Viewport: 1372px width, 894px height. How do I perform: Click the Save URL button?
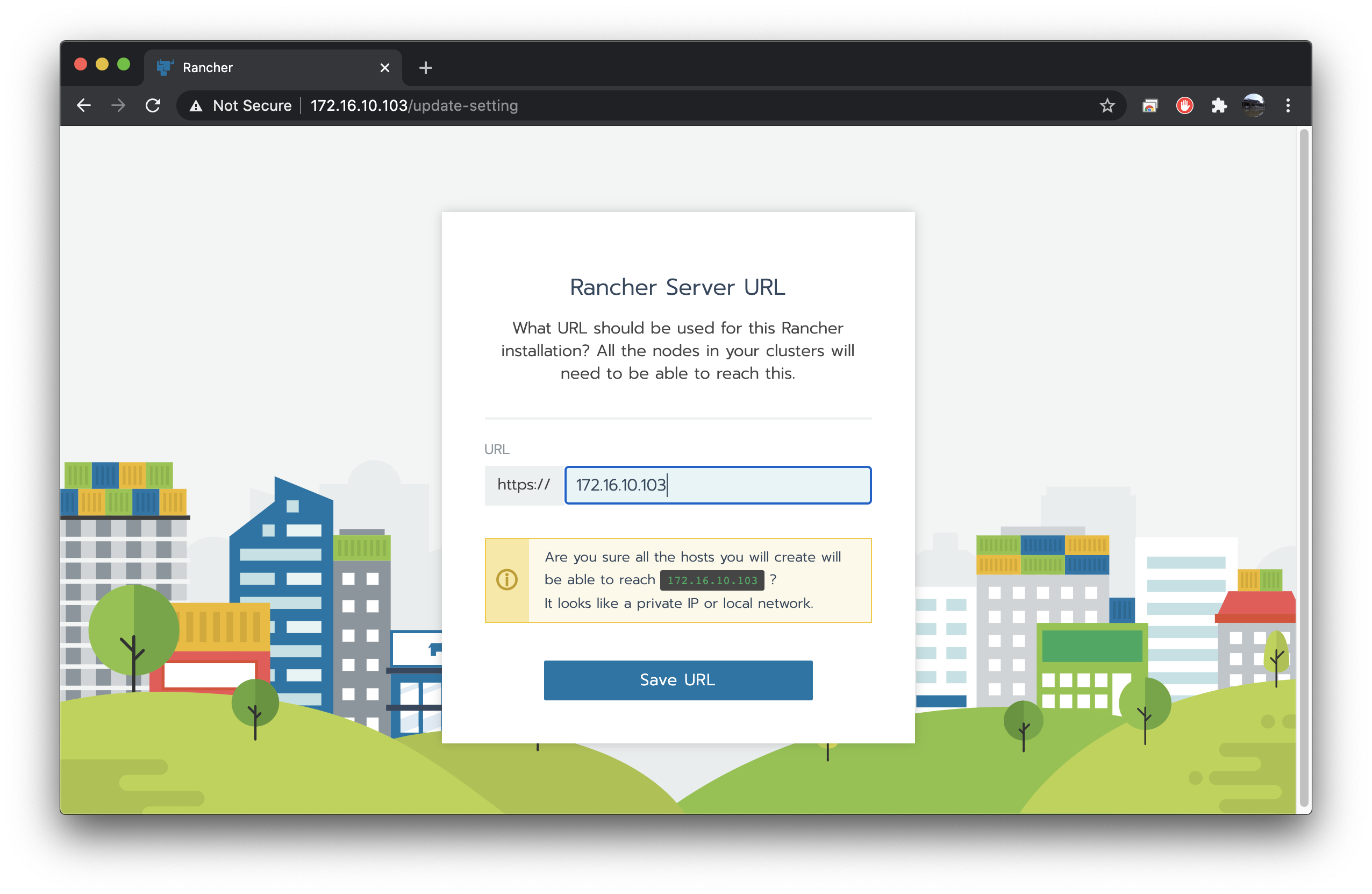click(678, 680)
